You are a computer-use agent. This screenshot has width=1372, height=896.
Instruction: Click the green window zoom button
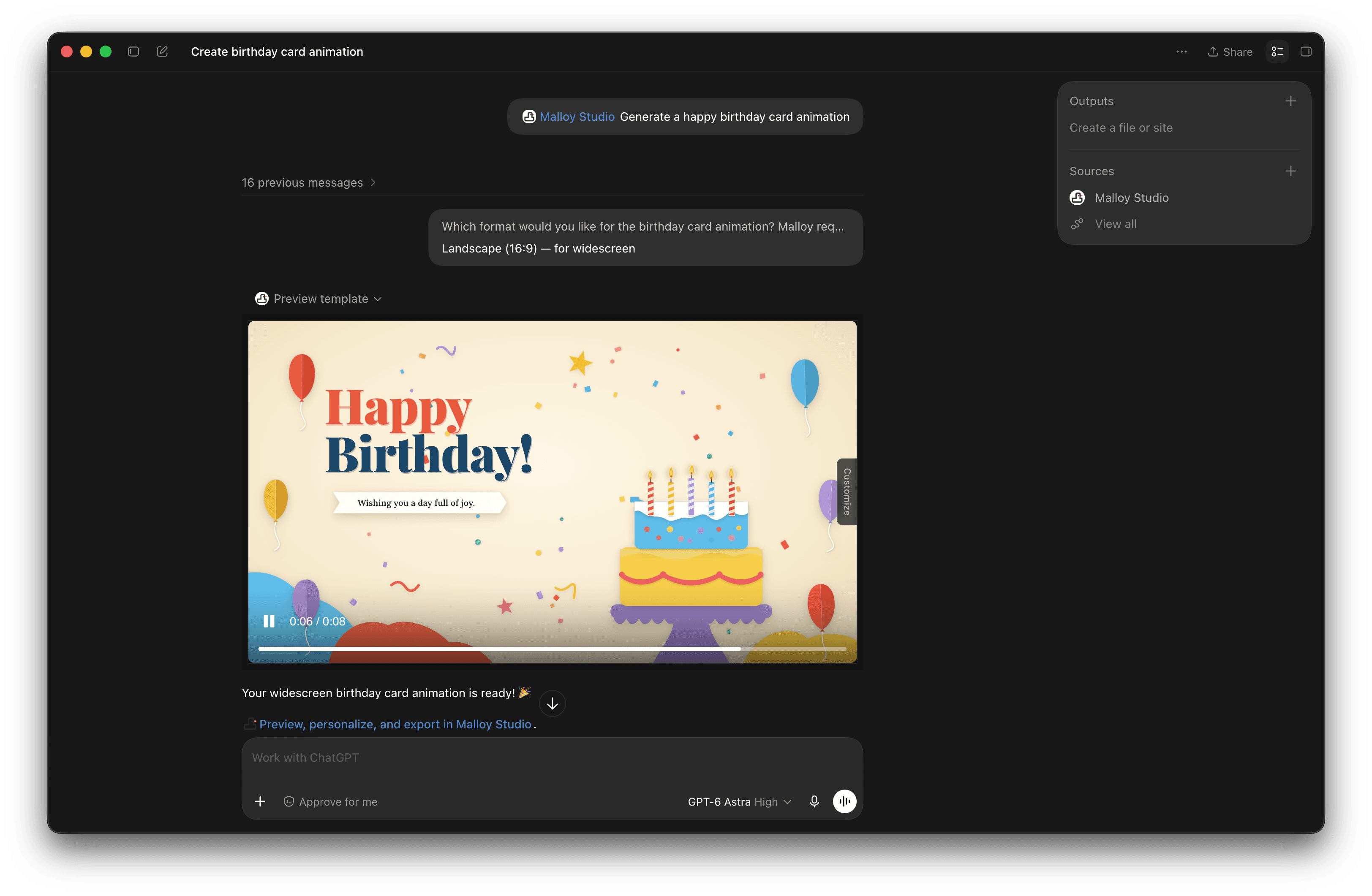pos(106,51)
